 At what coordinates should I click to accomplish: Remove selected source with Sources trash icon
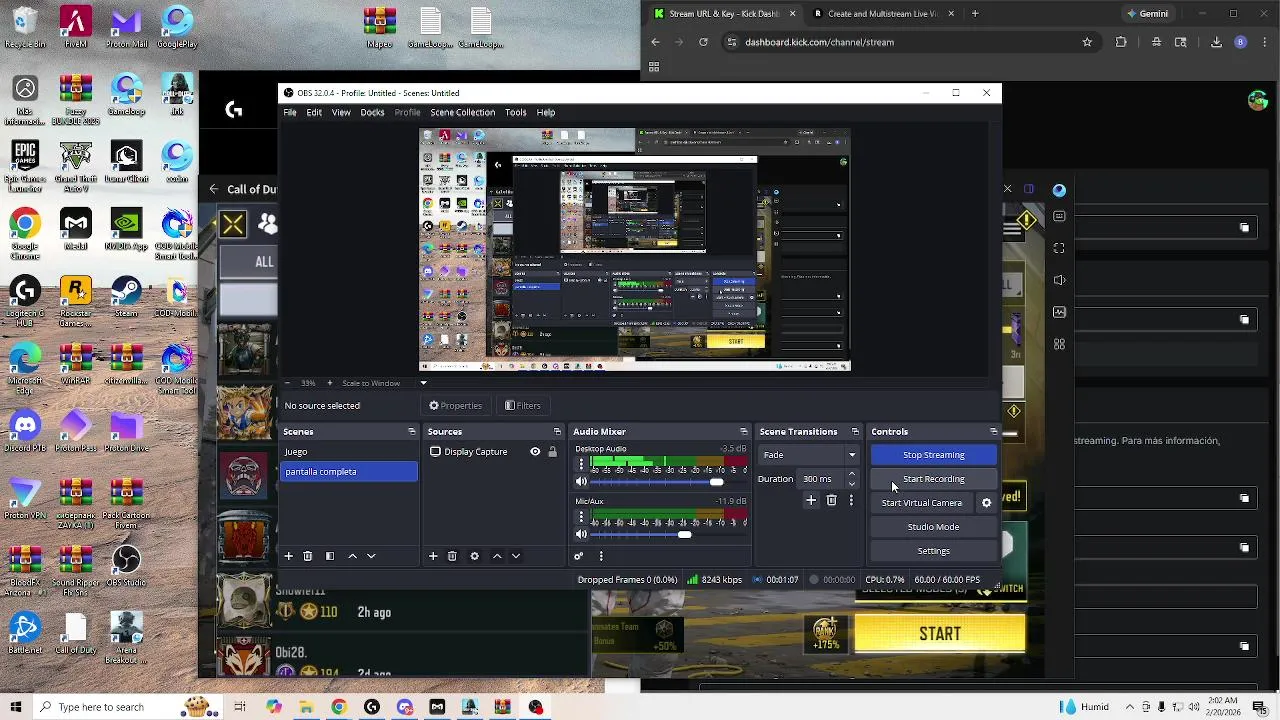pos(452,556)
